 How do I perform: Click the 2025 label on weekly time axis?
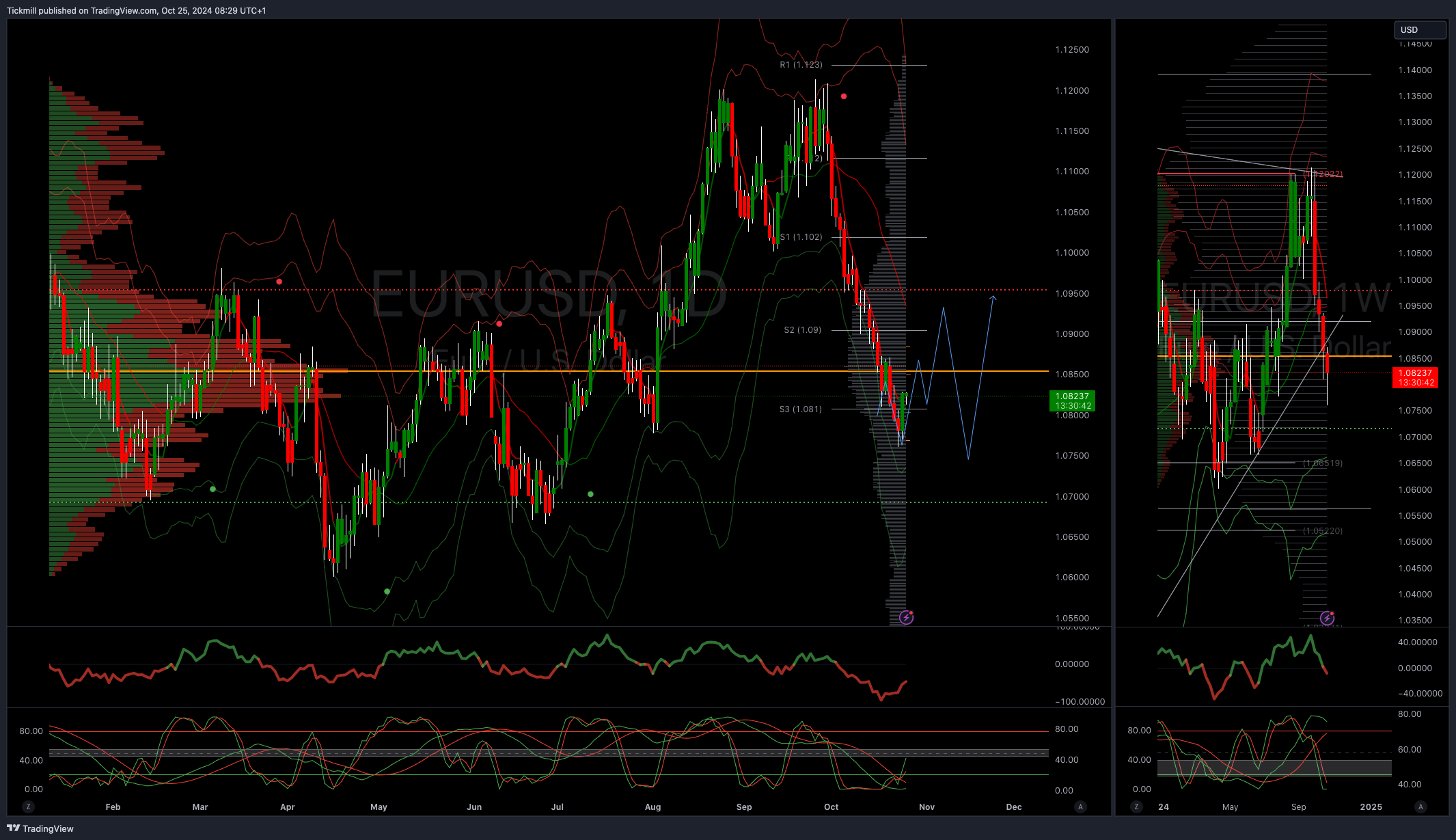point(1371,807)
